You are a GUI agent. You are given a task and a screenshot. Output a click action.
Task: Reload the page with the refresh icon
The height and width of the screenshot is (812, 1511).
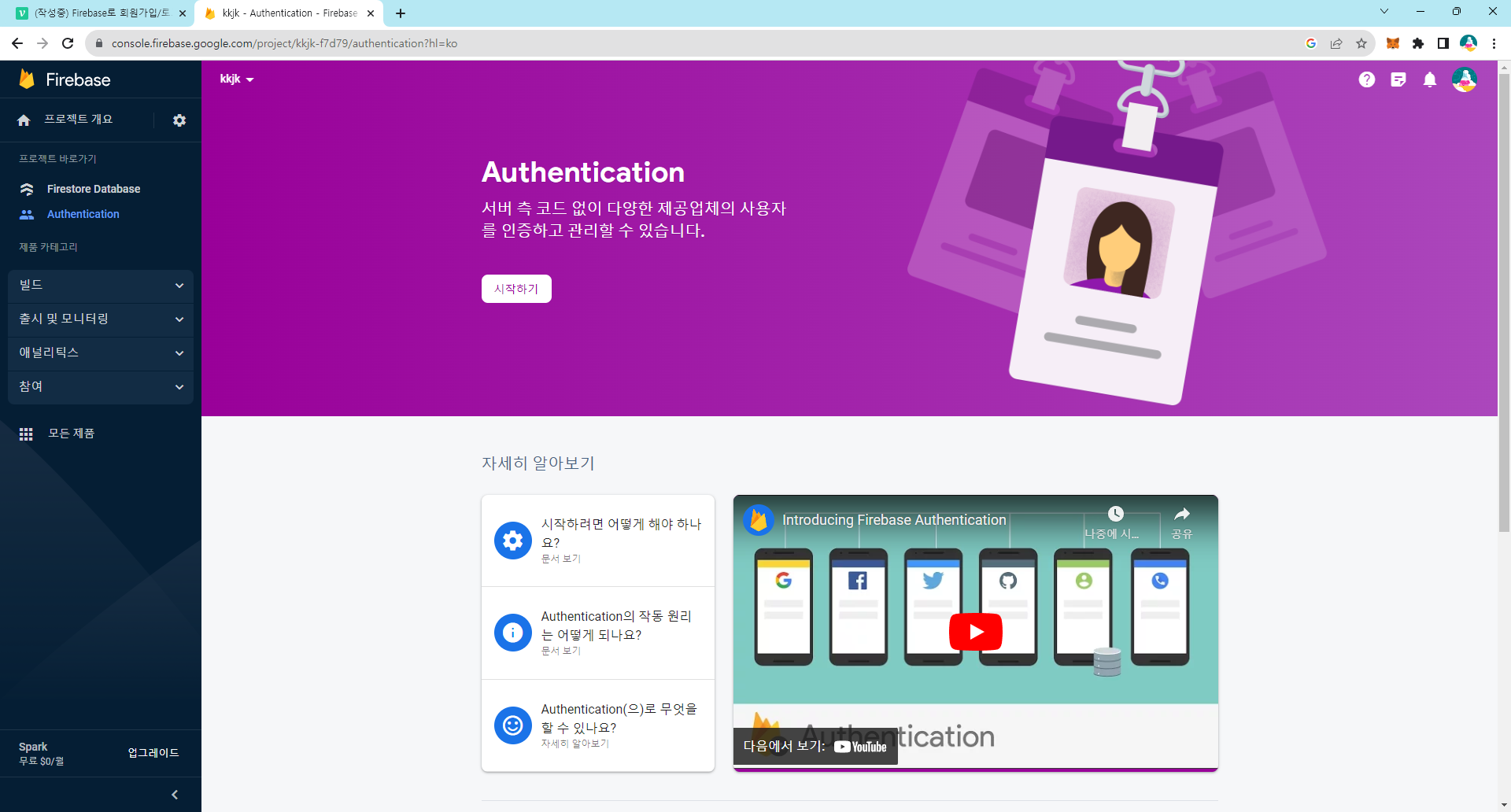coord(68,43)
